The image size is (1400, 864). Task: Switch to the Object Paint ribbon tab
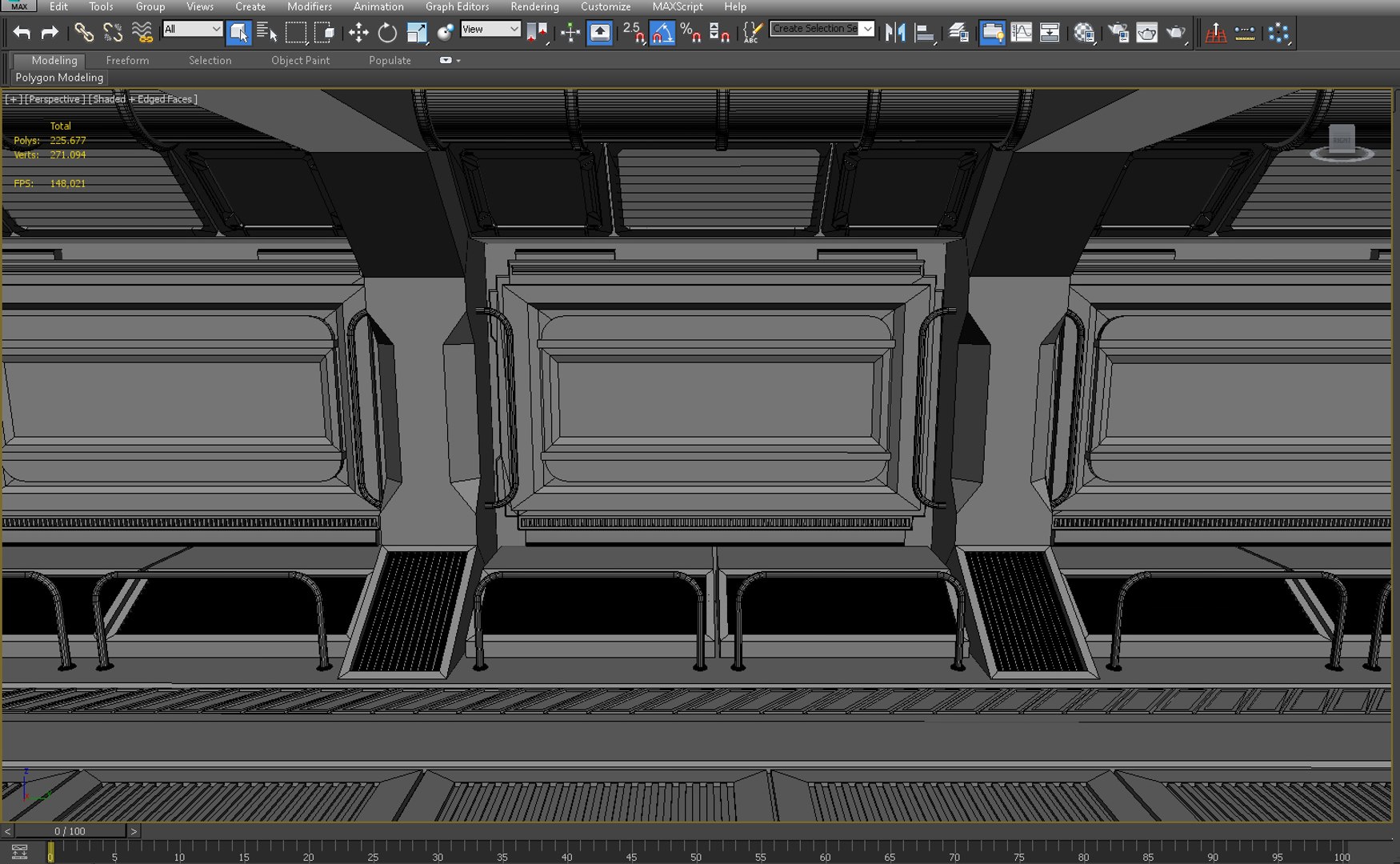click(x=300, y=60)
